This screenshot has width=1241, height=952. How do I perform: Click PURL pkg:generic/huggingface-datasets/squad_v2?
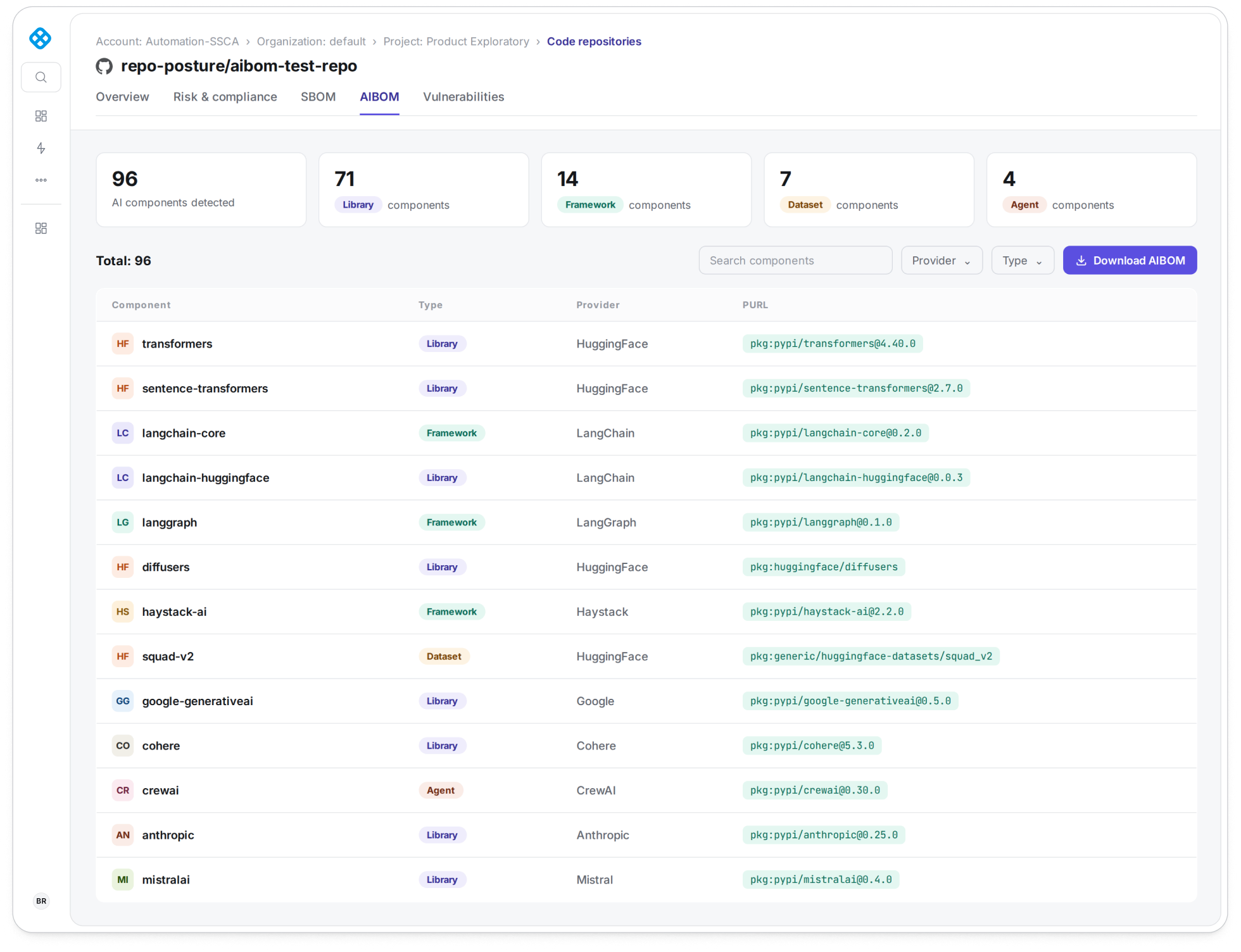click(871, 656)
